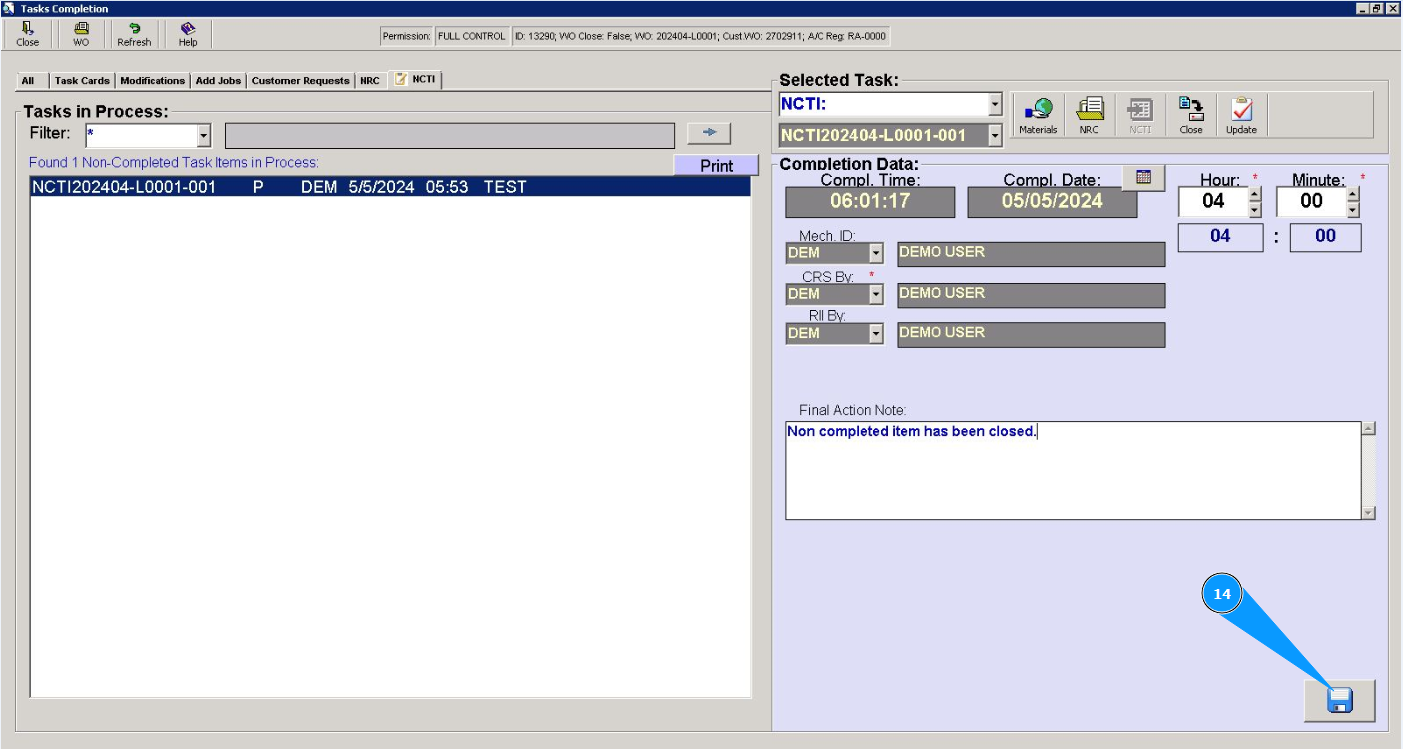Click the CRS By name DEMO USER
Image resolution: width=1403 pixels, height=749 pixels.
pos(1031,295)
